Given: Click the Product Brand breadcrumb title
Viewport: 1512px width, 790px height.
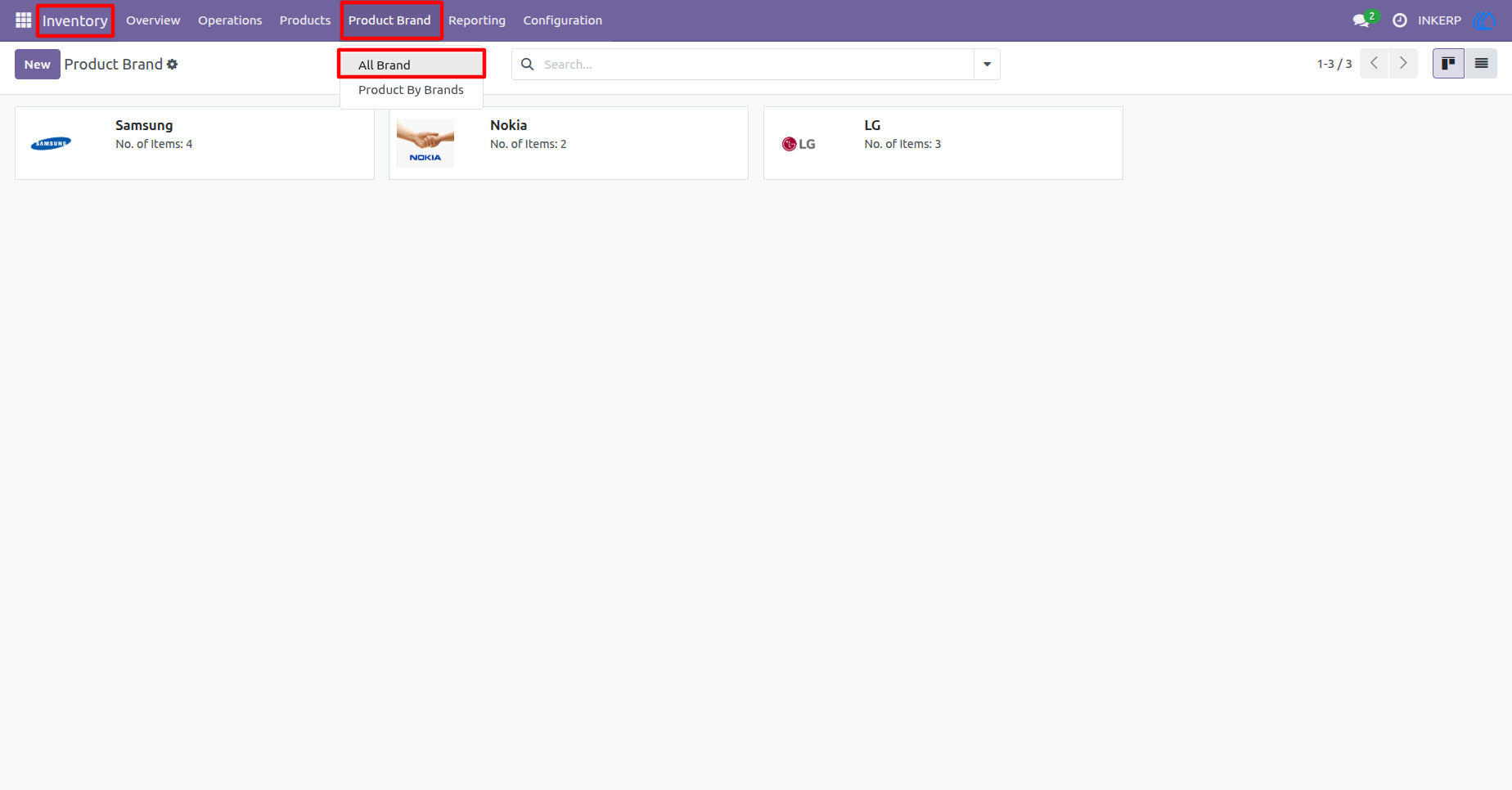Looking at the screenshot, I should (114, 65).
